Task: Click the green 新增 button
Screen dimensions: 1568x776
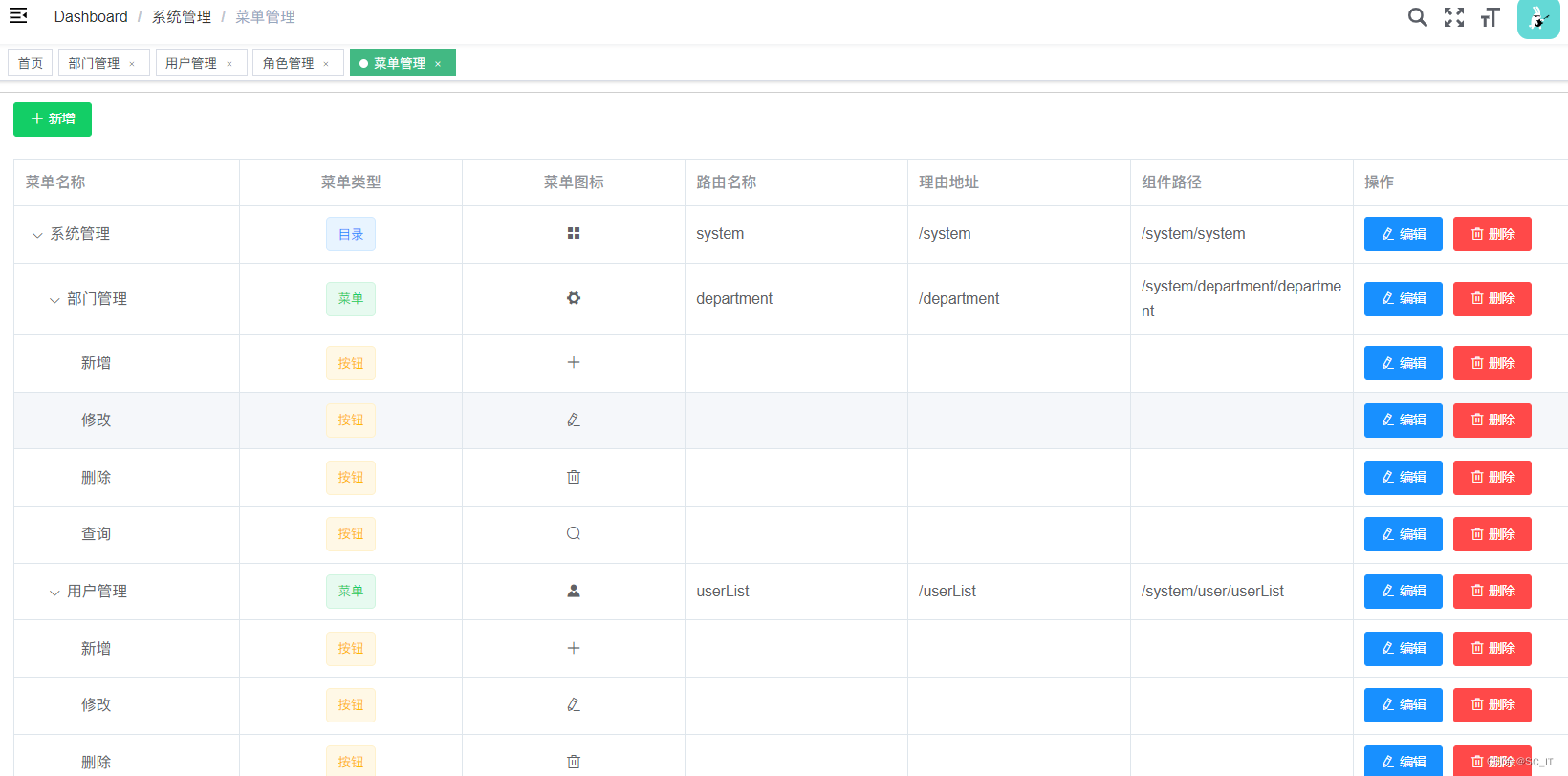Action: click(53, 119)
